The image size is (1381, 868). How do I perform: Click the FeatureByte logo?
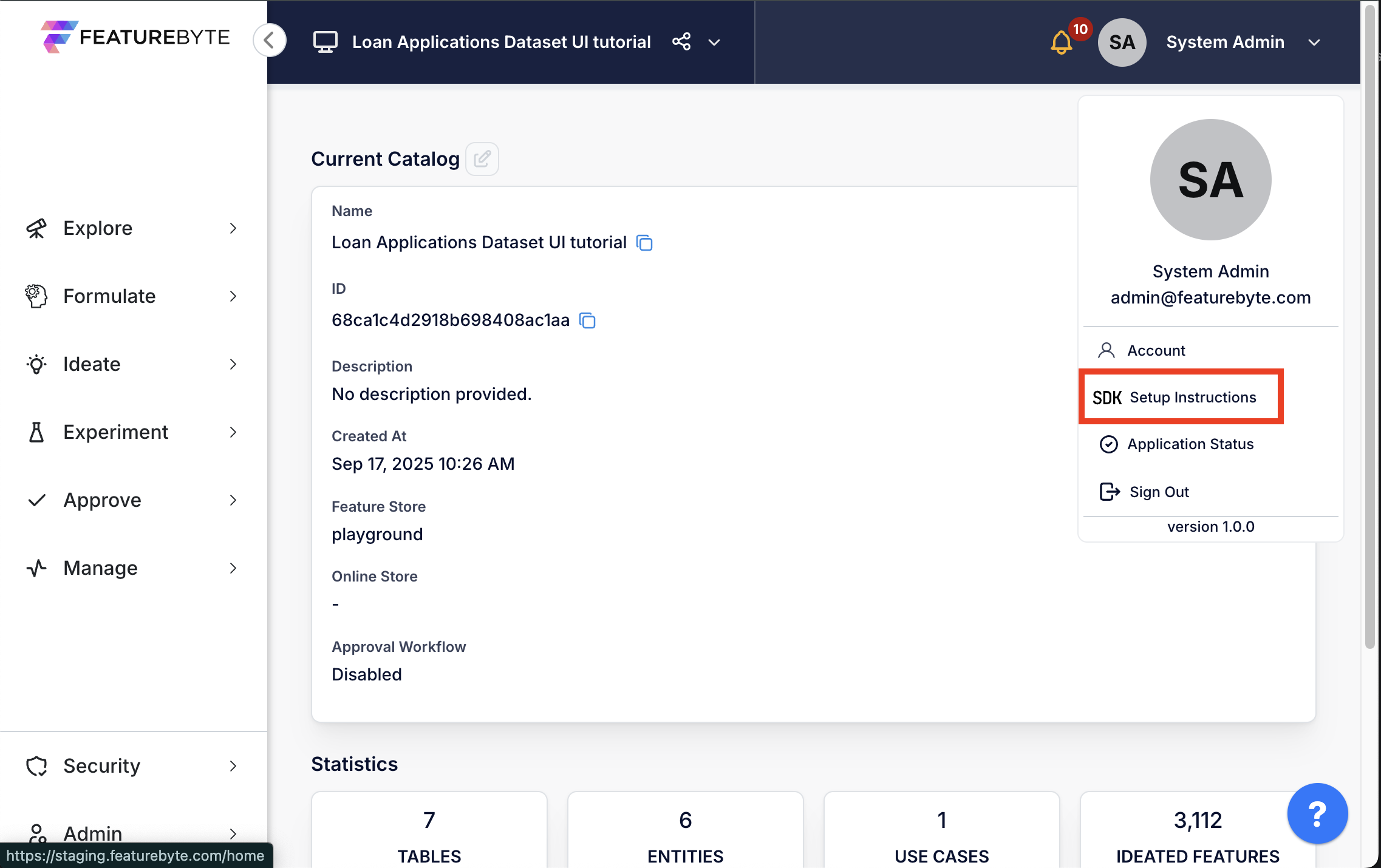(x=135, y=37)
